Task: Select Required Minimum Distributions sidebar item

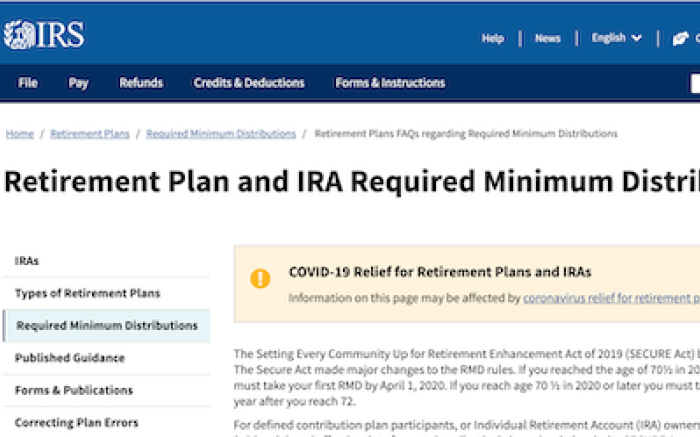Action: pyautogui.click(x=106, y=325)
